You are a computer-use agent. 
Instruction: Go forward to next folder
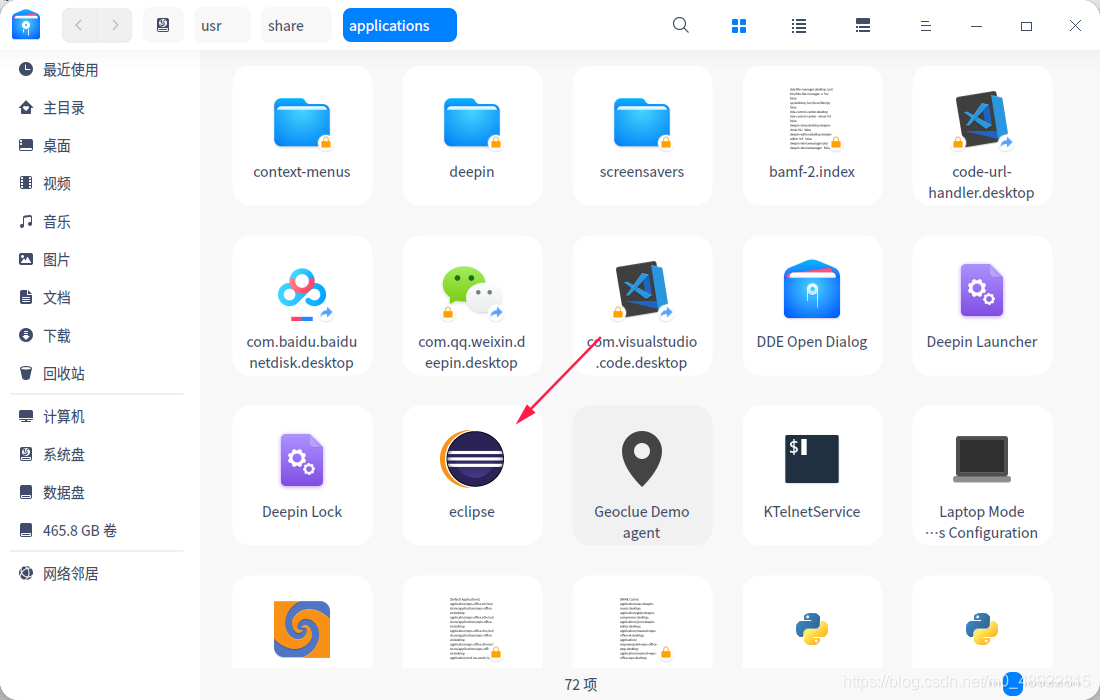tap(114, 25)
